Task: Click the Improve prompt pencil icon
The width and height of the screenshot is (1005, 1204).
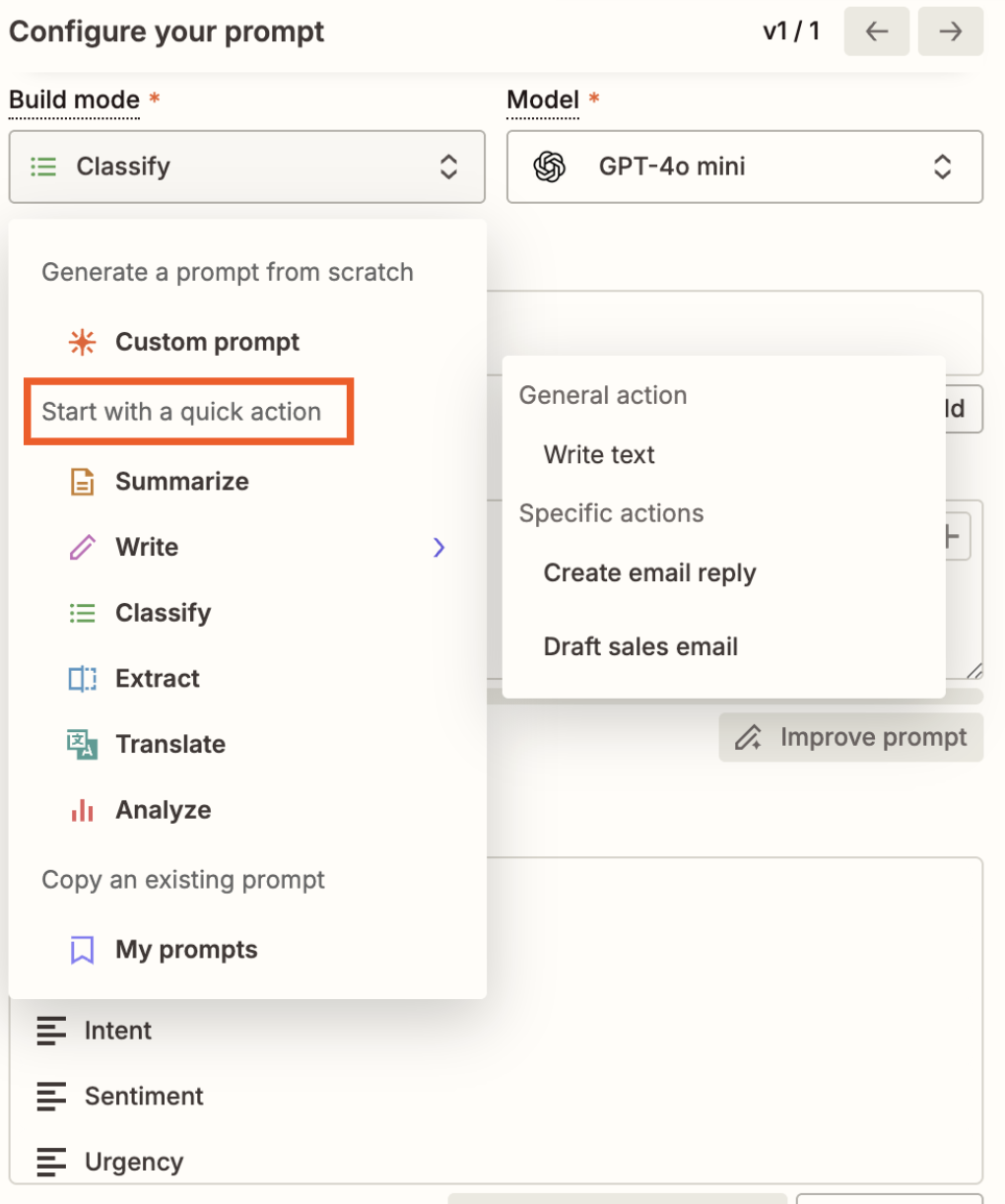Action: tap(747, 737)
